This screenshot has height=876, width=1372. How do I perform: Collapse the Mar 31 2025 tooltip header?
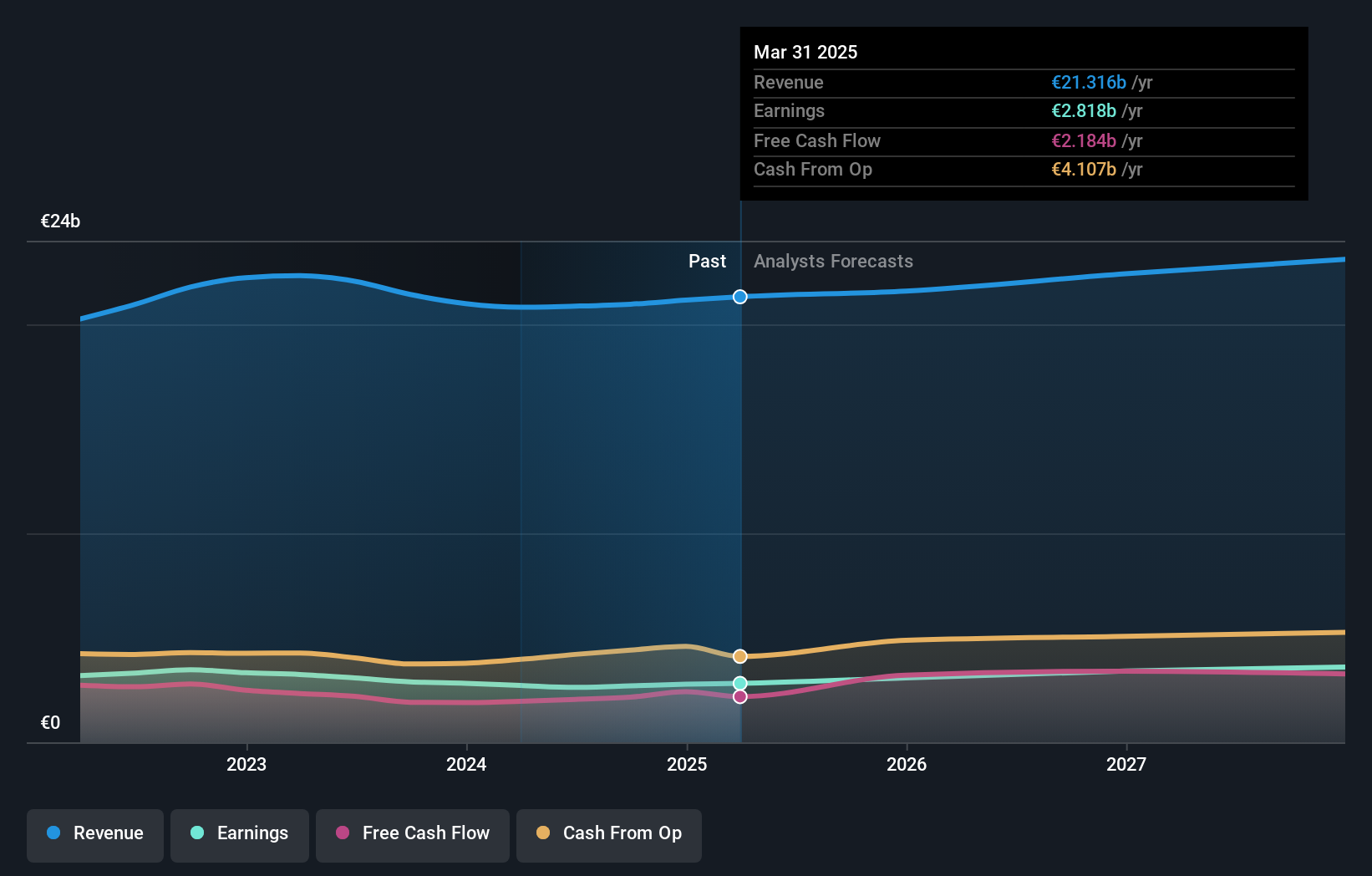coord(805,52)
